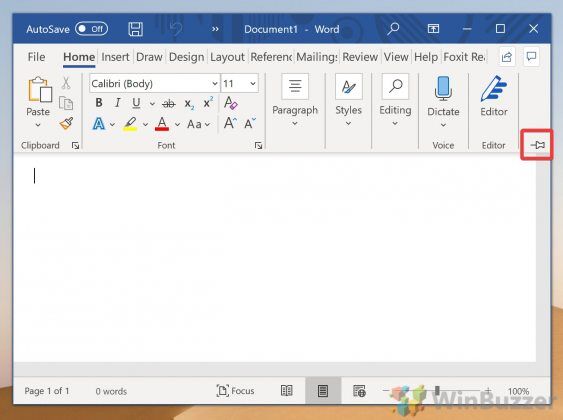Expand the Paste options arrow
Screen dimensions: 563x420
[x=38, y=125]
